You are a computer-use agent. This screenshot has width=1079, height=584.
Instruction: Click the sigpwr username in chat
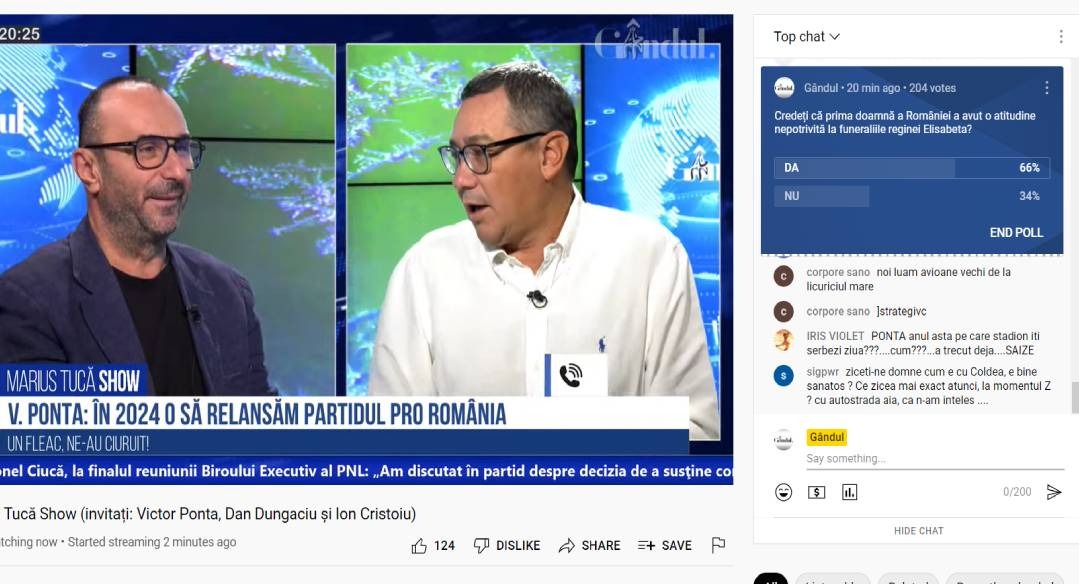coord(822,372)
